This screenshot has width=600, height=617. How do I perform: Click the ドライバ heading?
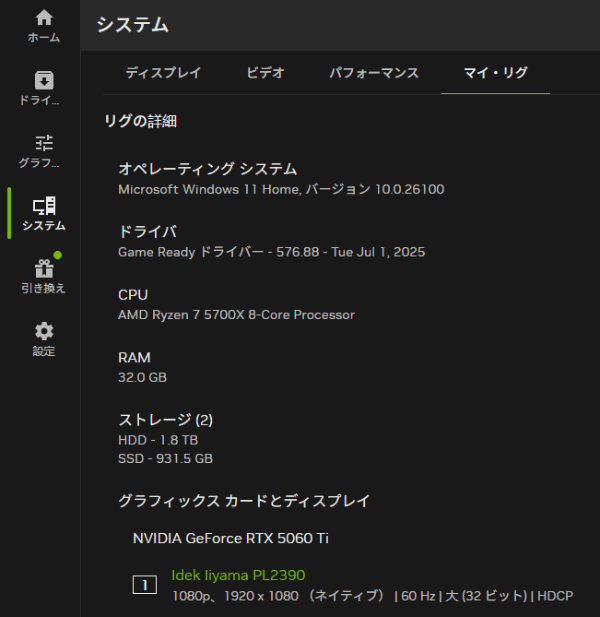pyautogui.click(x=148, y=231)
